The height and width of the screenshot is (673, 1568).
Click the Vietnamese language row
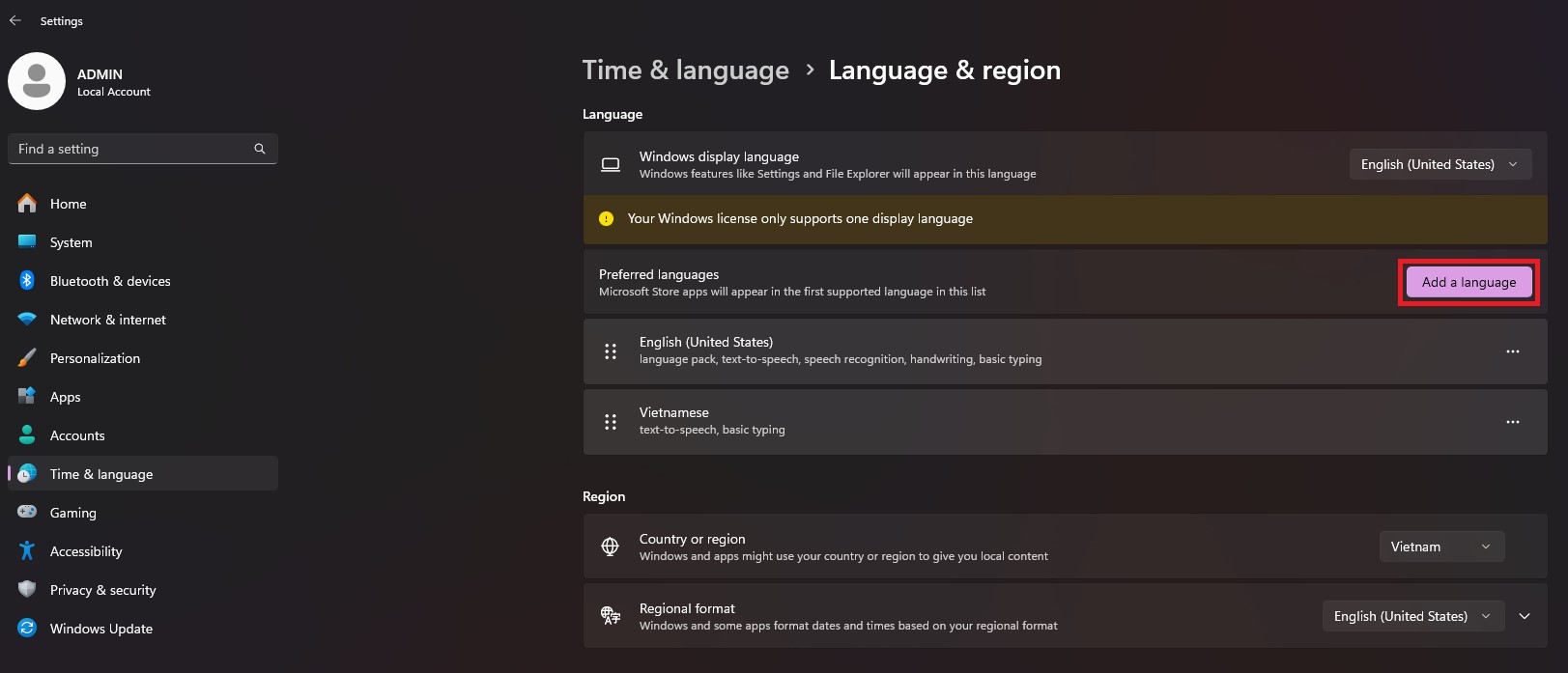(x=1065, y=422)
